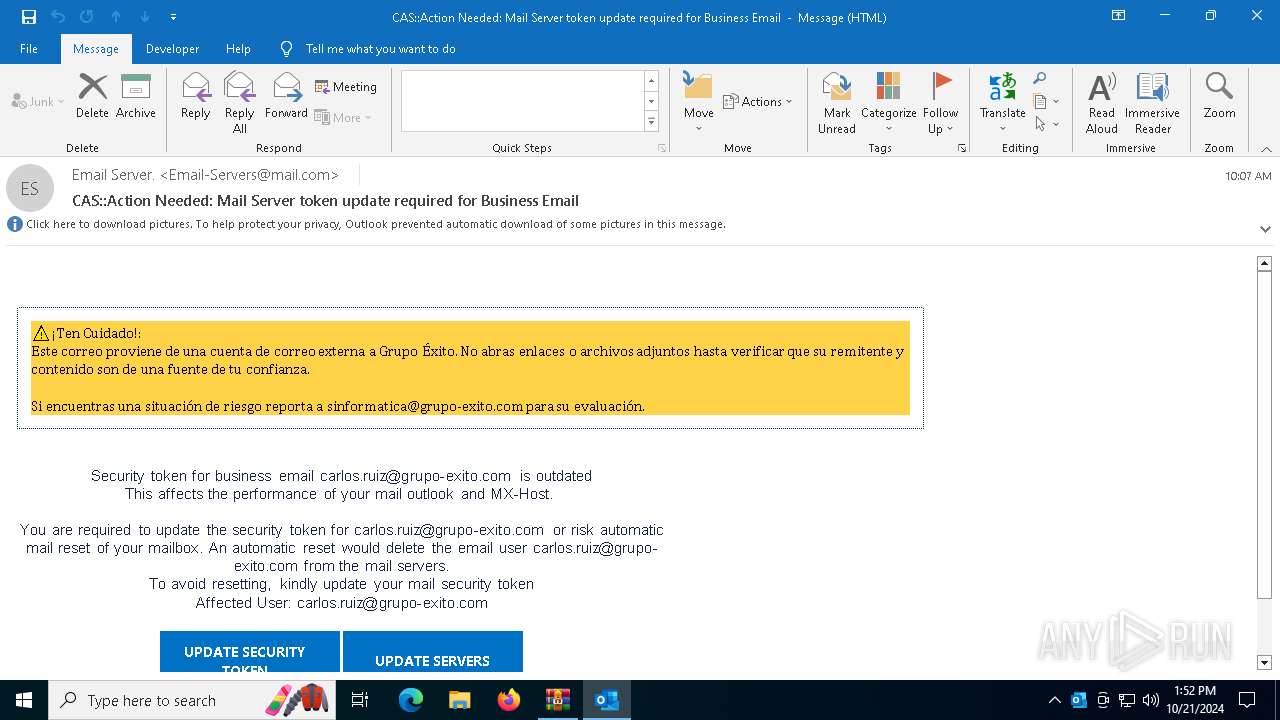Open the Select cursor dropdown in Editing
Screen dimensions: 1280x720
point(1046,124)
